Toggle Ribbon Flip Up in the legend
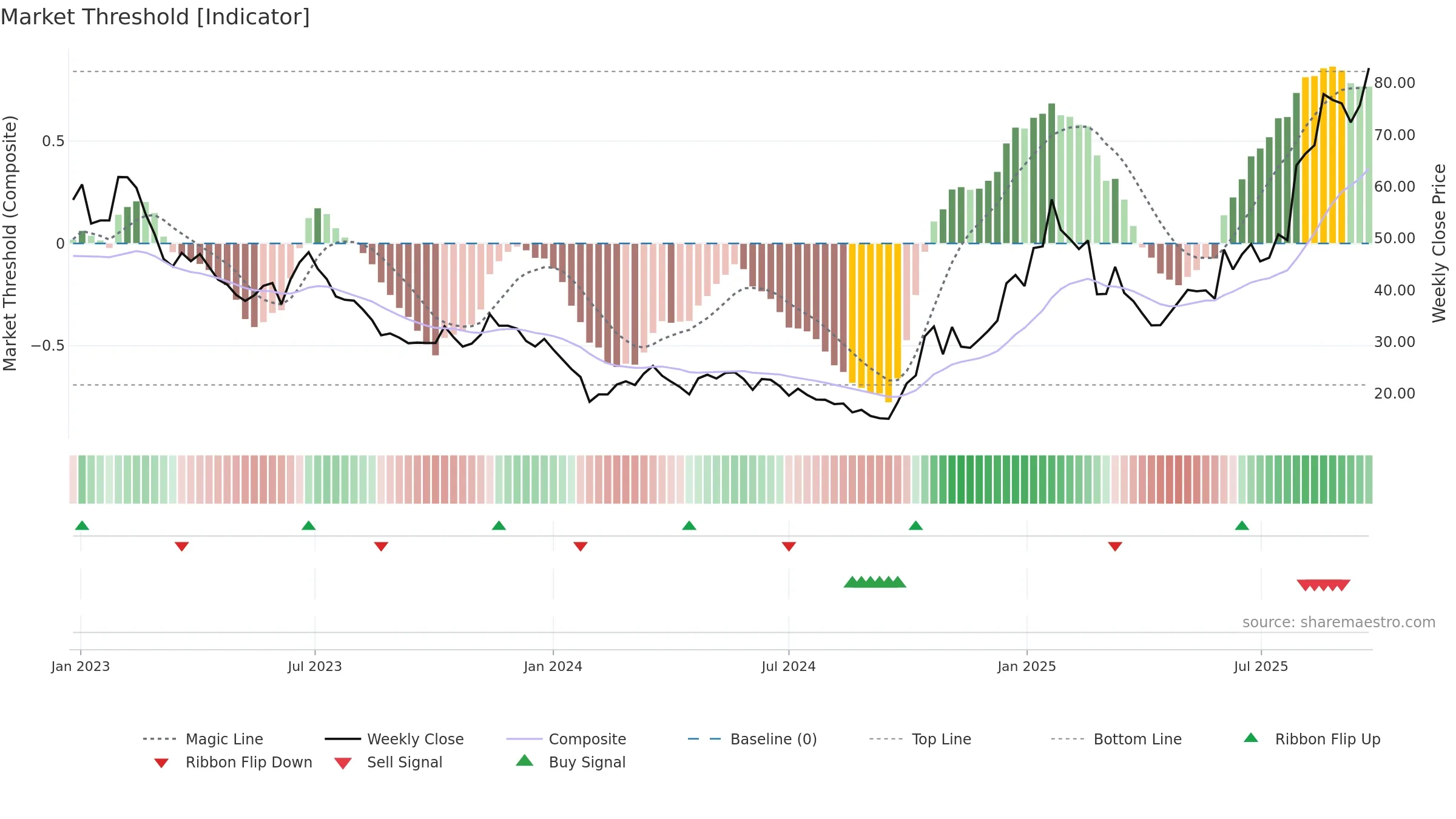The height and width of the screenshot is (819, 1456). pyautogui.click(x=1312, y=739)
